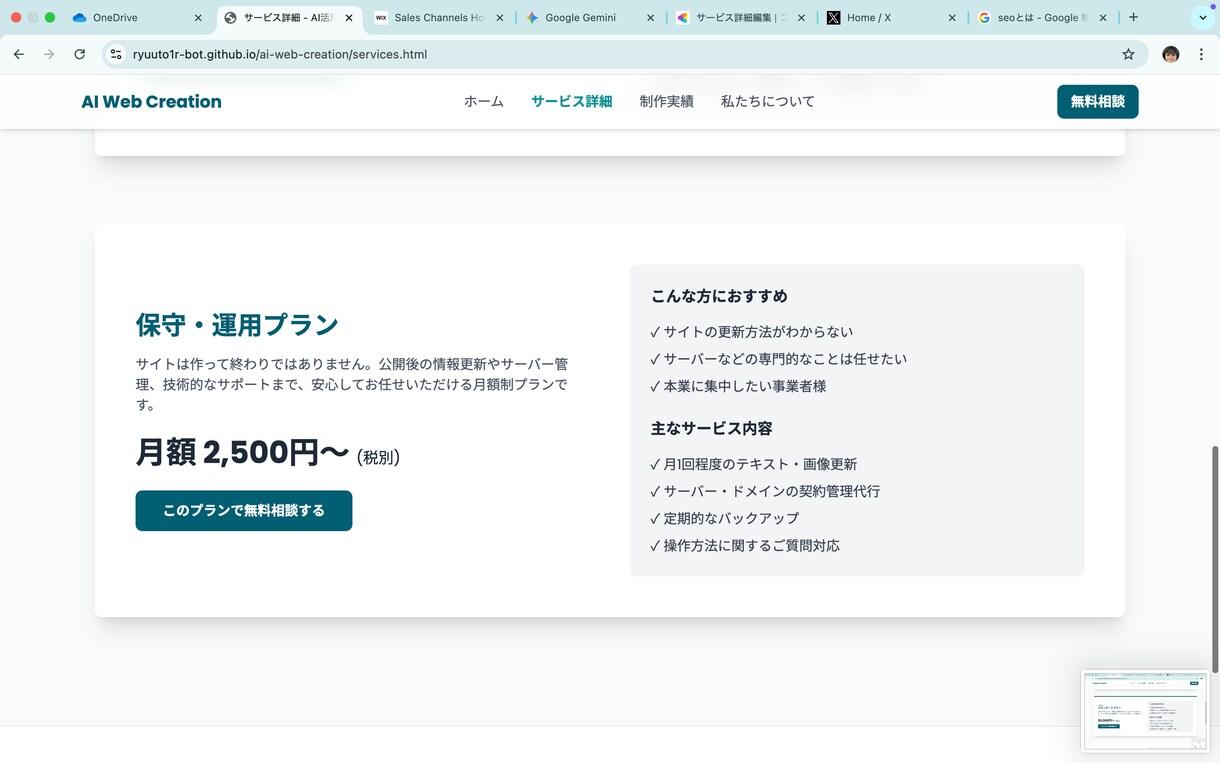1220x763 pixels.
Task: Open the screenshot preview thumbnail
Action: point(1145,710)
